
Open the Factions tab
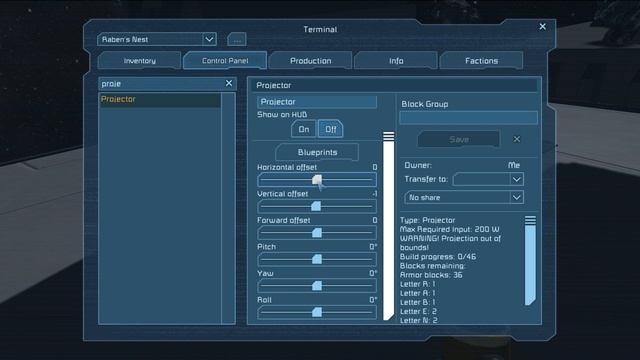481,61
